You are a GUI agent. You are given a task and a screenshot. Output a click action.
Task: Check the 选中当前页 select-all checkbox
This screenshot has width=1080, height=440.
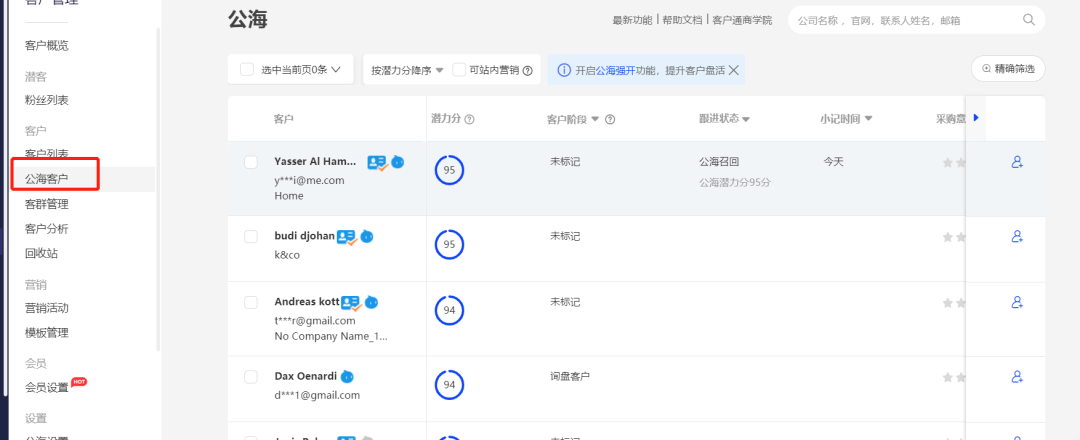click(247, 70)
